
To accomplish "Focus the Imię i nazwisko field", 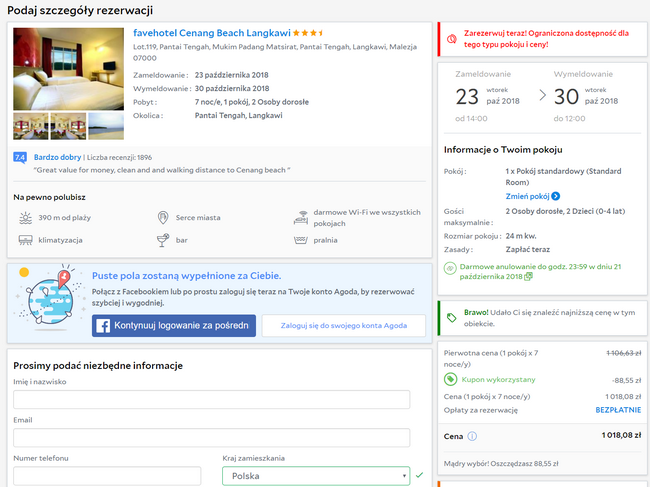I will [212, 400].
